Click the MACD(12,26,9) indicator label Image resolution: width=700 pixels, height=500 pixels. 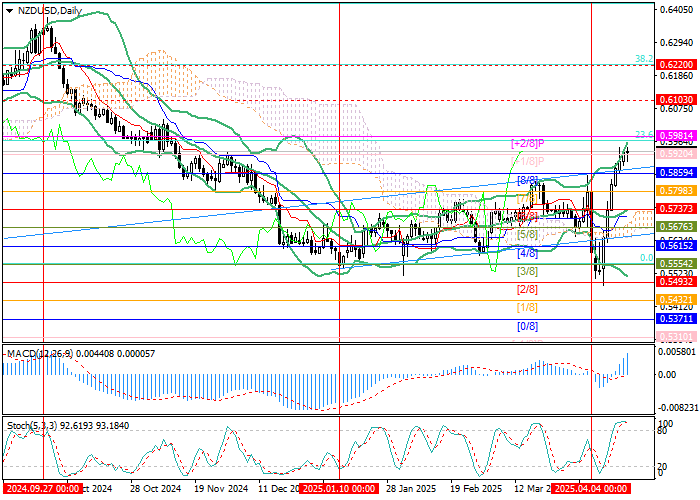point(40,354)
